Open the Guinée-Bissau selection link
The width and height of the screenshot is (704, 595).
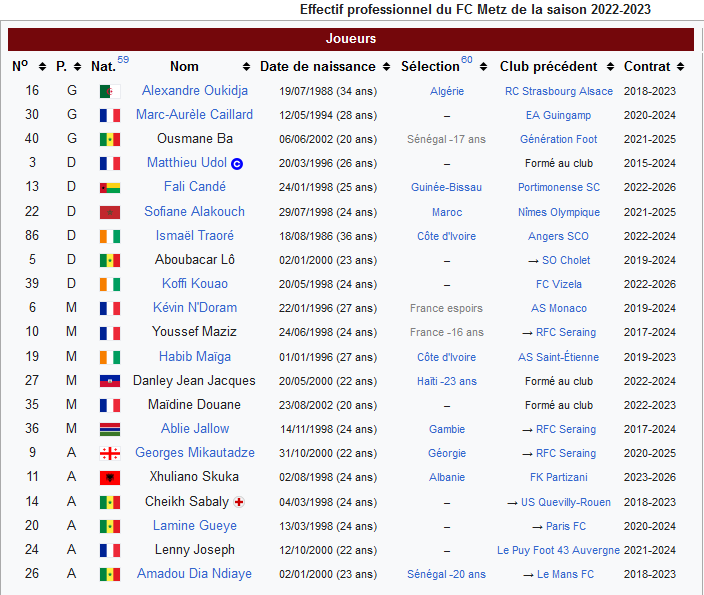point(447,187)
